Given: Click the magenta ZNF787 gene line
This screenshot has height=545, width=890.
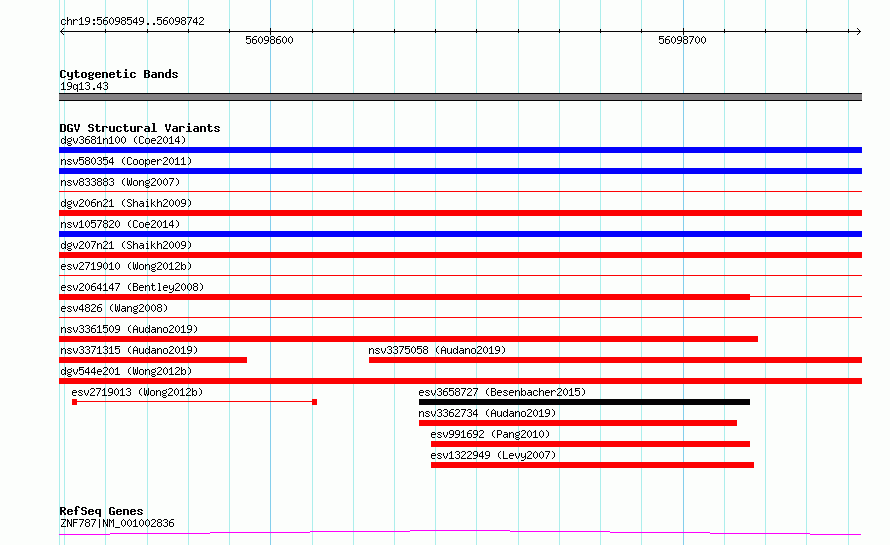Looking at the screenshot, I should click(x=460, y=533).
